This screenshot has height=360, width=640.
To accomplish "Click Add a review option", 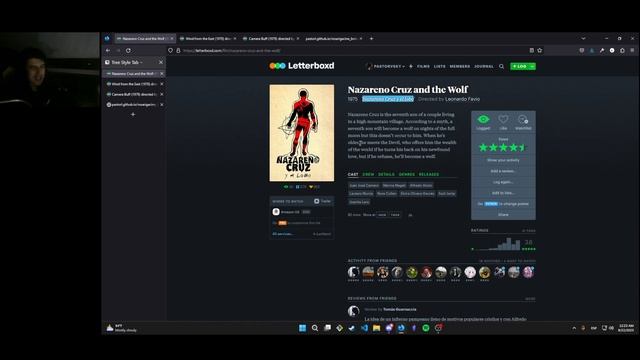I will point(503,171).
